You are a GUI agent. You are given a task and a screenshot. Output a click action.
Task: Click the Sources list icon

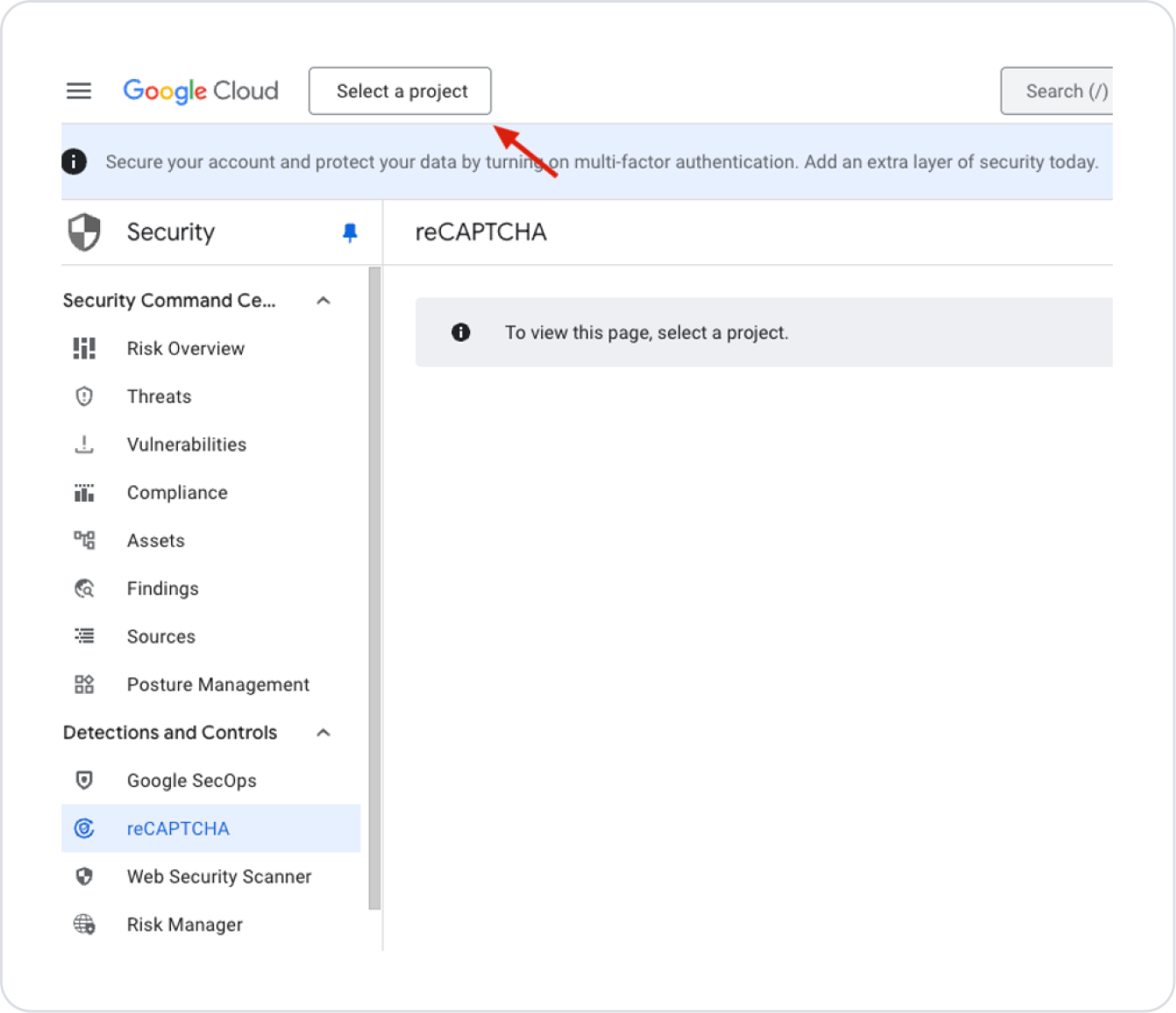(x=84, y=636)
